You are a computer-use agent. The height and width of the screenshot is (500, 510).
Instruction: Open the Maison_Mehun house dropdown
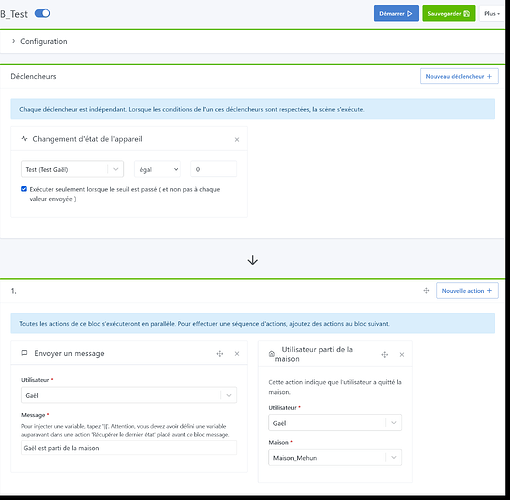point(335,458)
